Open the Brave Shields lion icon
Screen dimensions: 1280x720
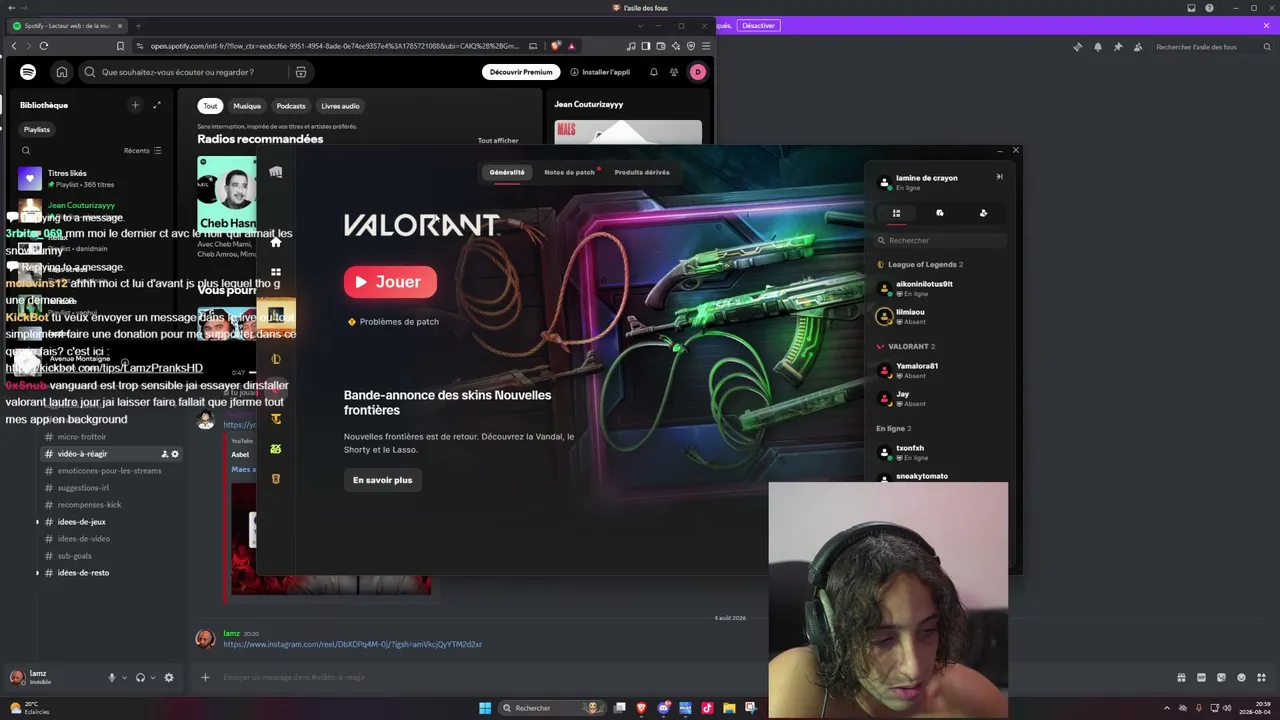coord(556,46)
